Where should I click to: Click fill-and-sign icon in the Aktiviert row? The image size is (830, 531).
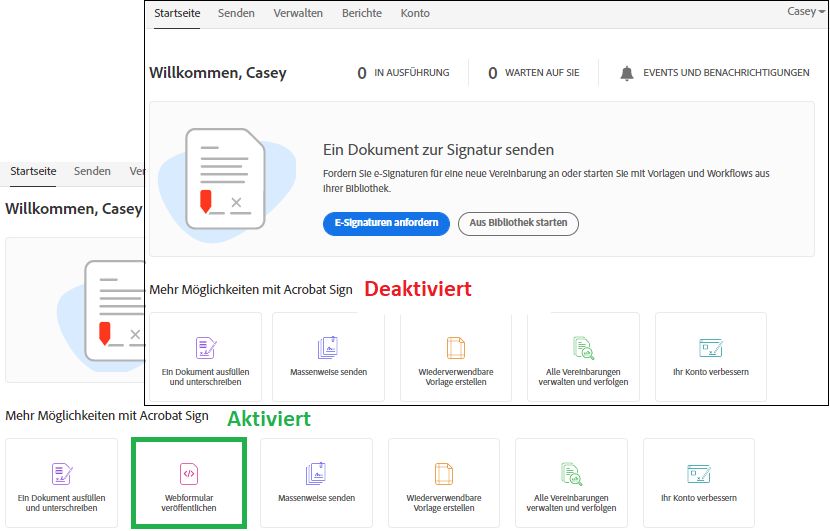pos(61,474)
